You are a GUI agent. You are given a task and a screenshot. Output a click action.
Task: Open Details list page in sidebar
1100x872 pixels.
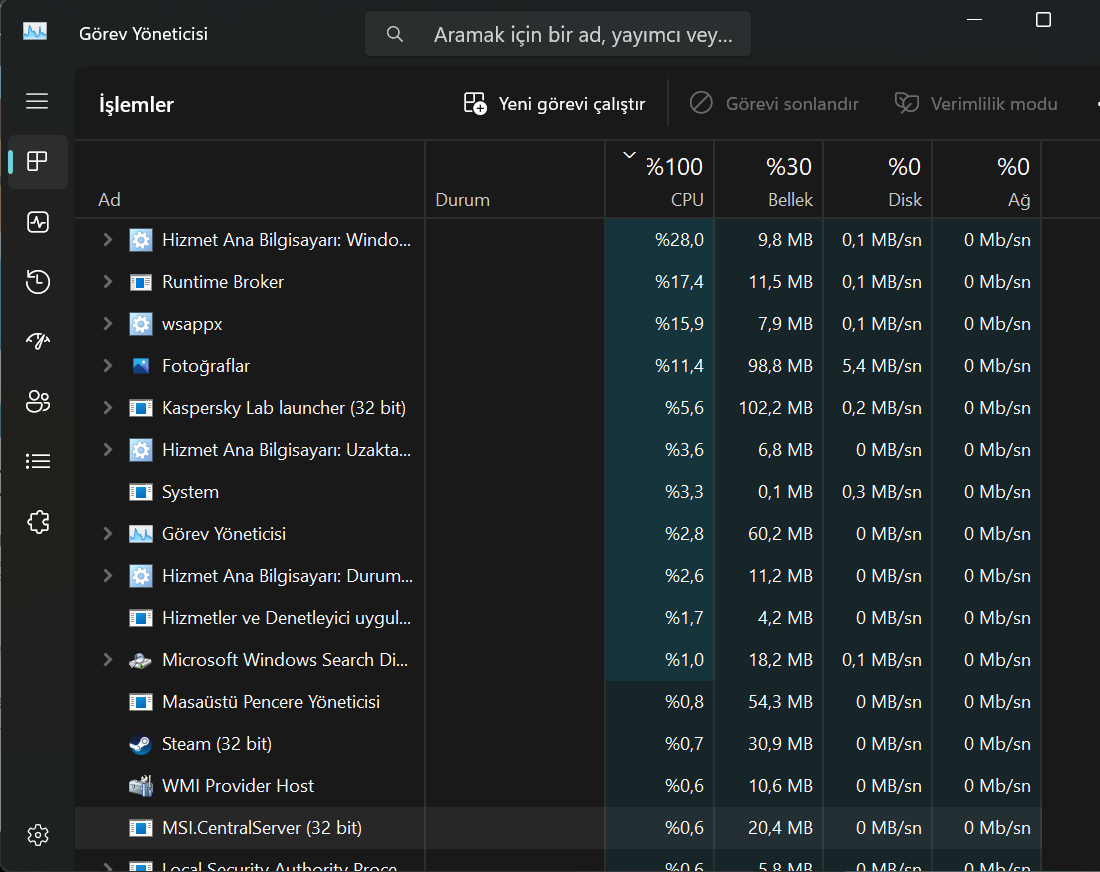[x=37, y=462]
